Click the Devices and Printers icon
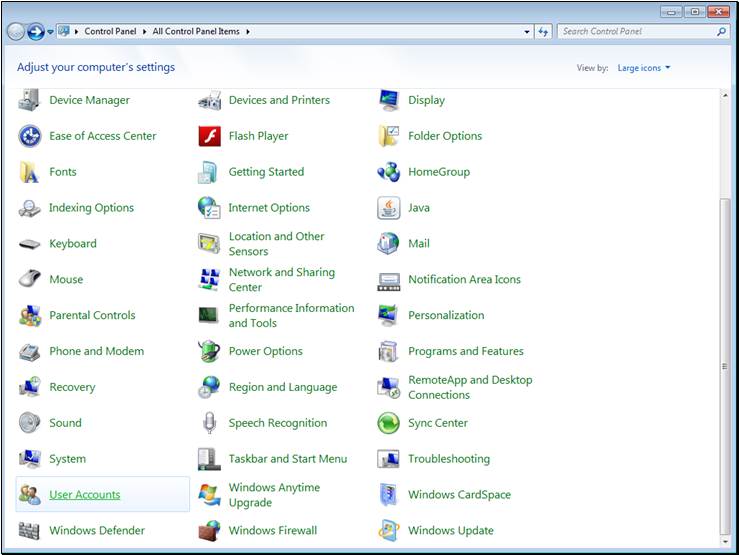 point(209,100)
